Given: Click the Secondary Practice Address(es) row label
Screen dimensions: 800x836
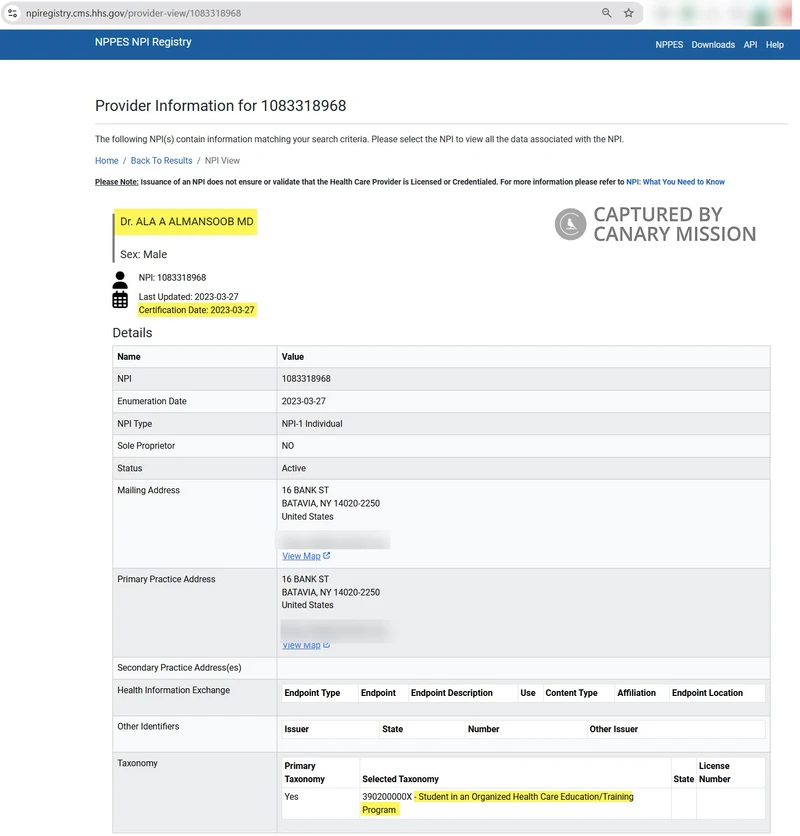Looking at the screenshot, I should click(179, 668).
